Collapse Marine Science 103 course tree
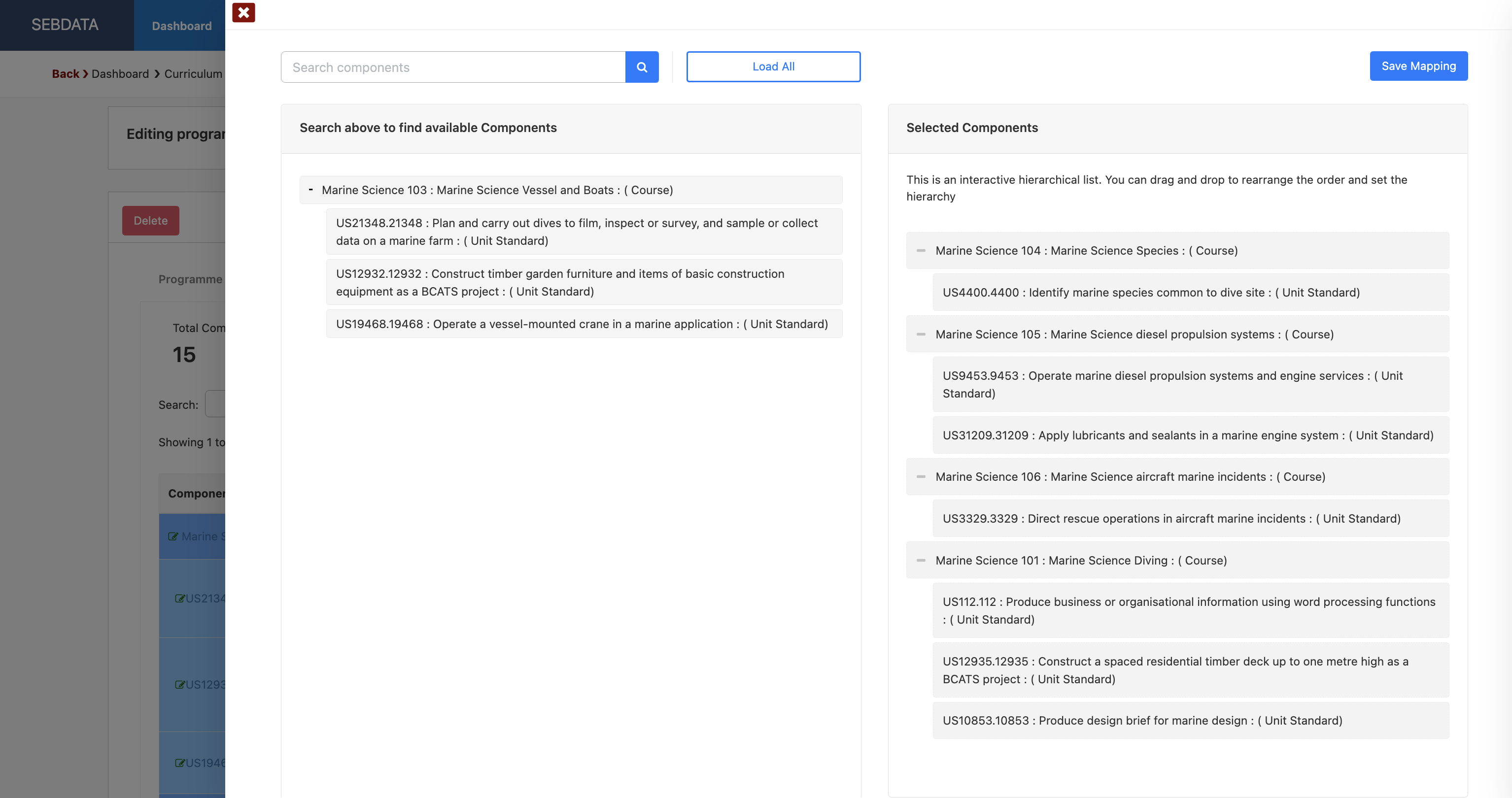1512x798 pixels. click(310, 190)
